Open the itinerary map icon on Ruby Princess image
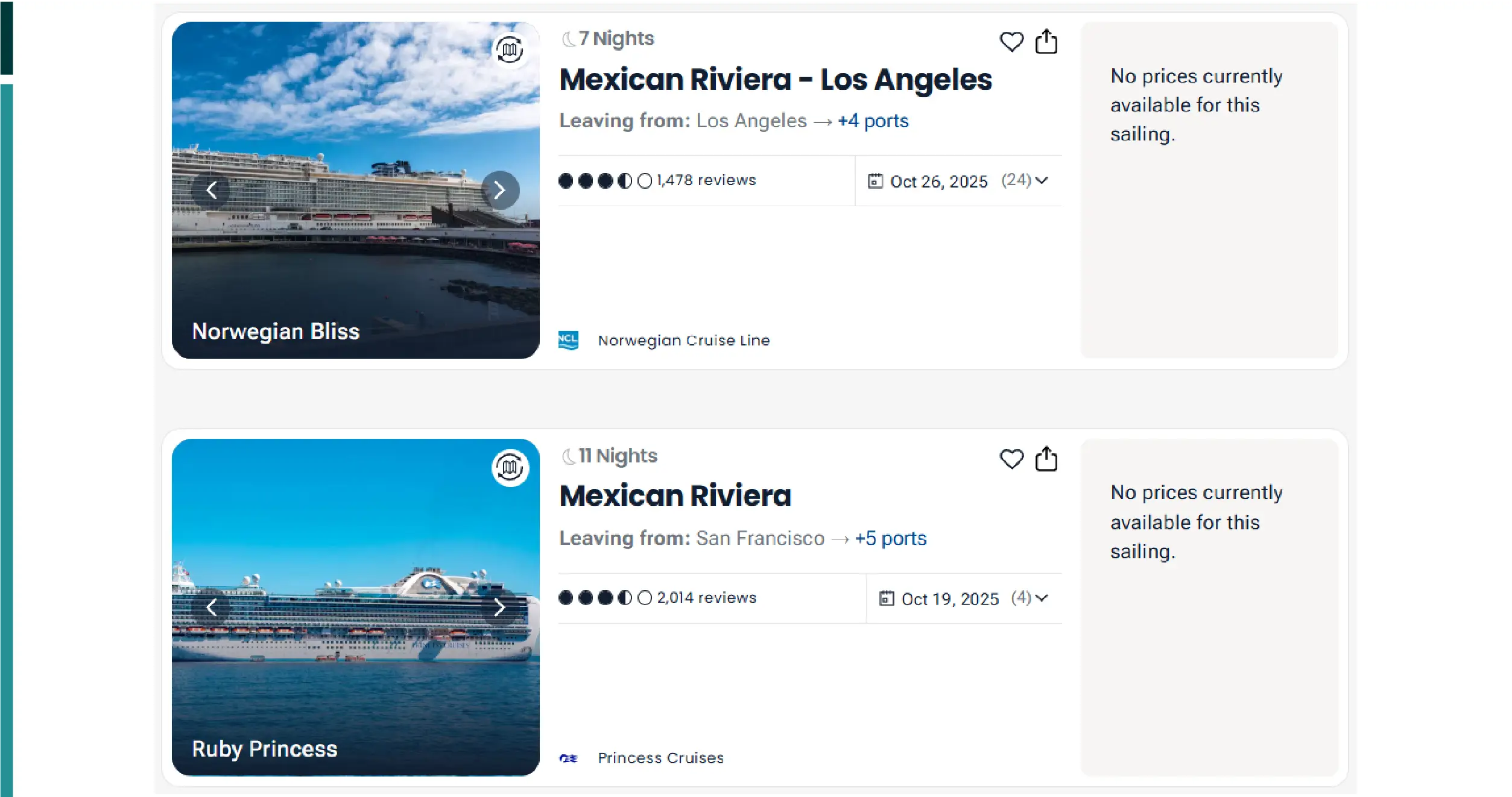This screenshot has width=1512, height=797. pyautogui.click(x=508, y=467)
